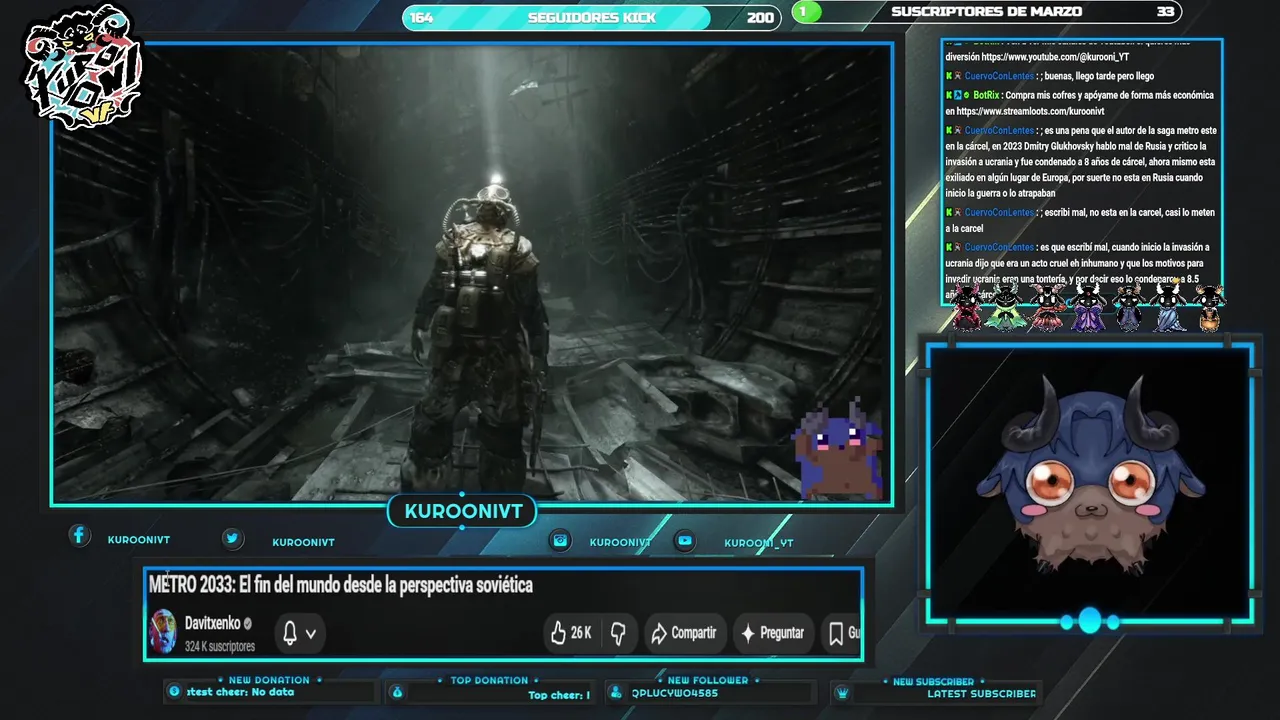Click the video title 'METRO 2033: El fin del mundo'
Image resolution: width=1280 pixels, height=720 pixels.
tap(341, 585)
